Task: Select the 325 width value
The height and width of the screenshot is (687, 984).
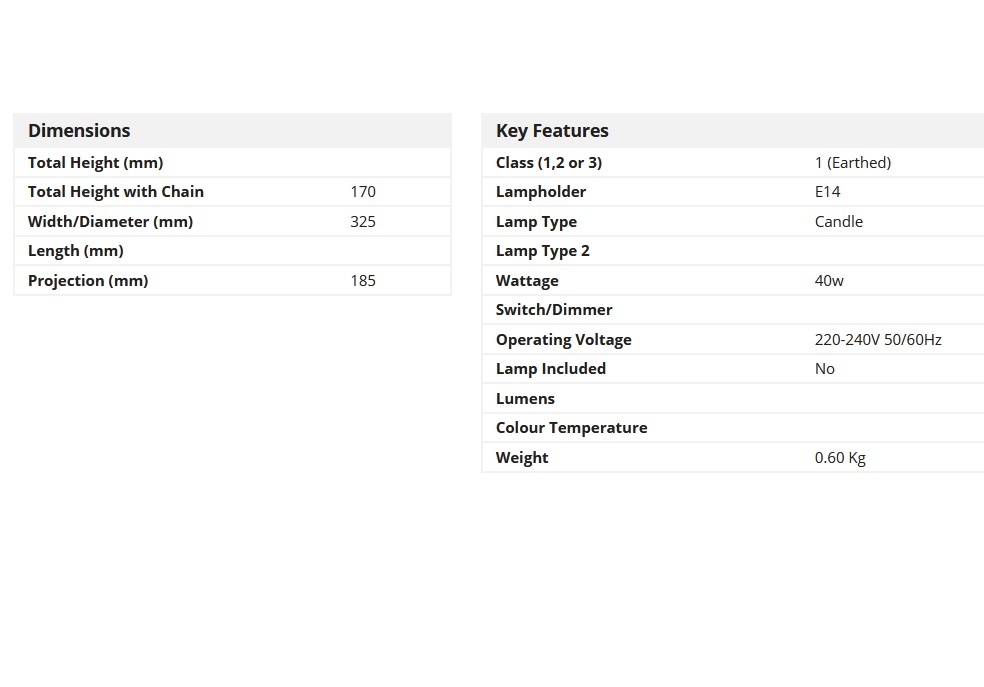Action: (x=363, y=221)
